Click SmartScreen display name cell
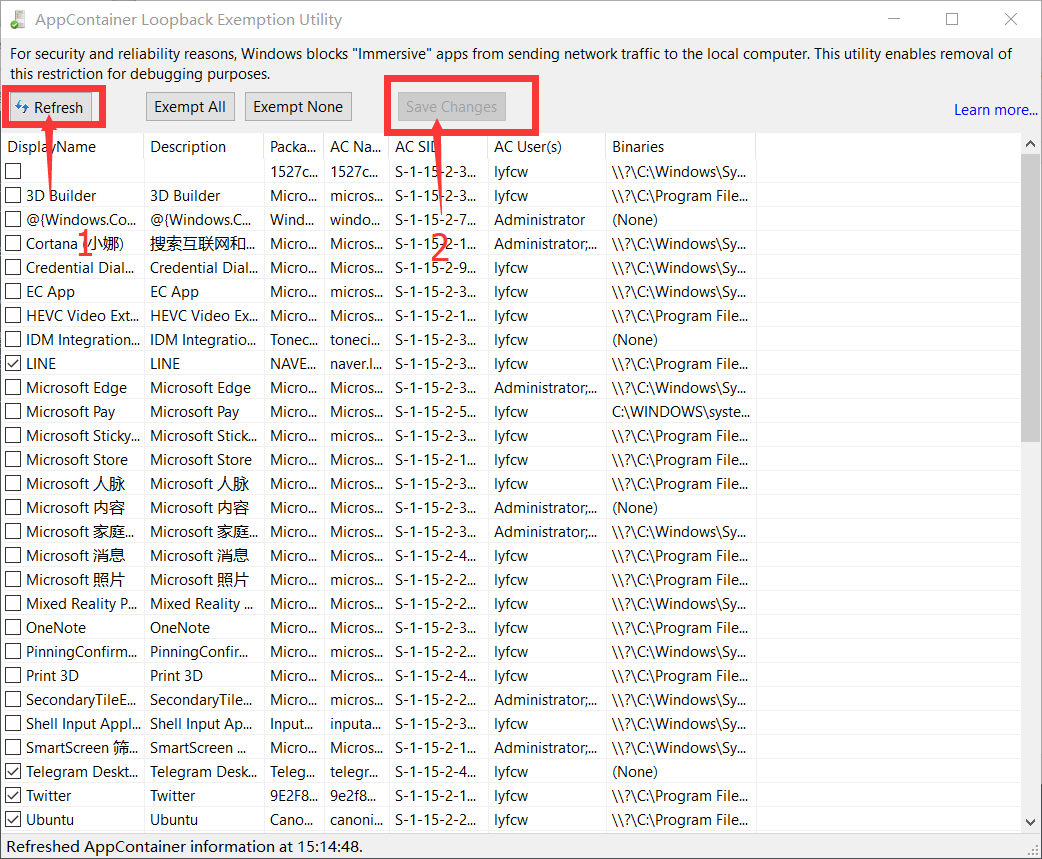This screenshot has height=859, width=1042. coord(82,747)
